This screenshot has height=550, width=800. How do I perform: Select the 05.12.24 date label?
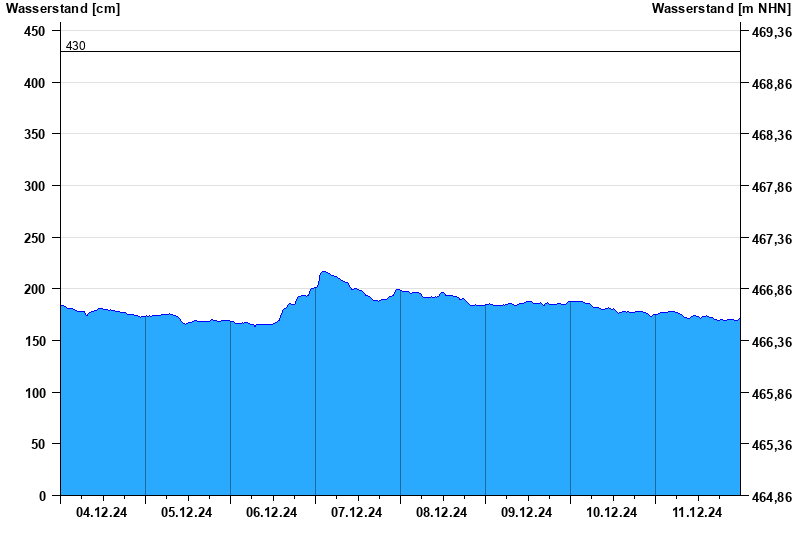point(187,513)
